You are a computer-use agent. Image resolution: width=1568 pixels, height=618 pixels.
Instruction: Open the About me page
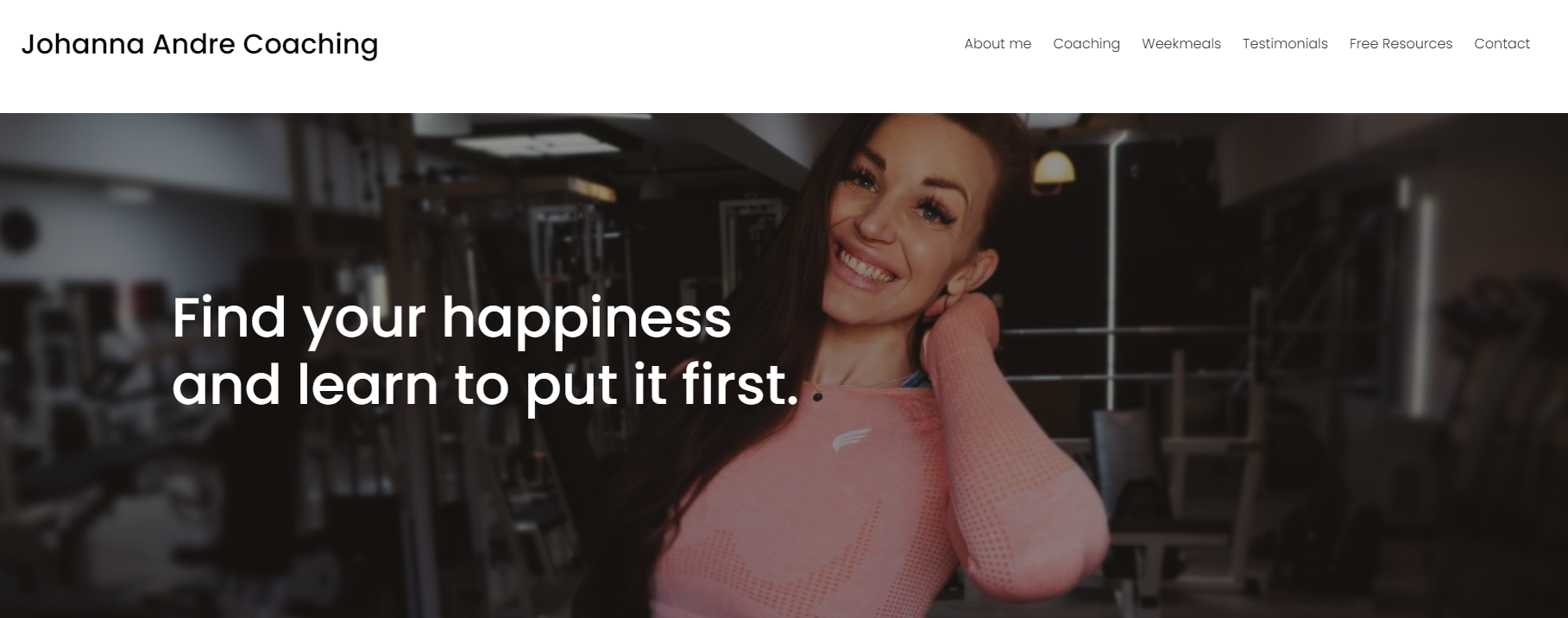[x=998, y=44]
